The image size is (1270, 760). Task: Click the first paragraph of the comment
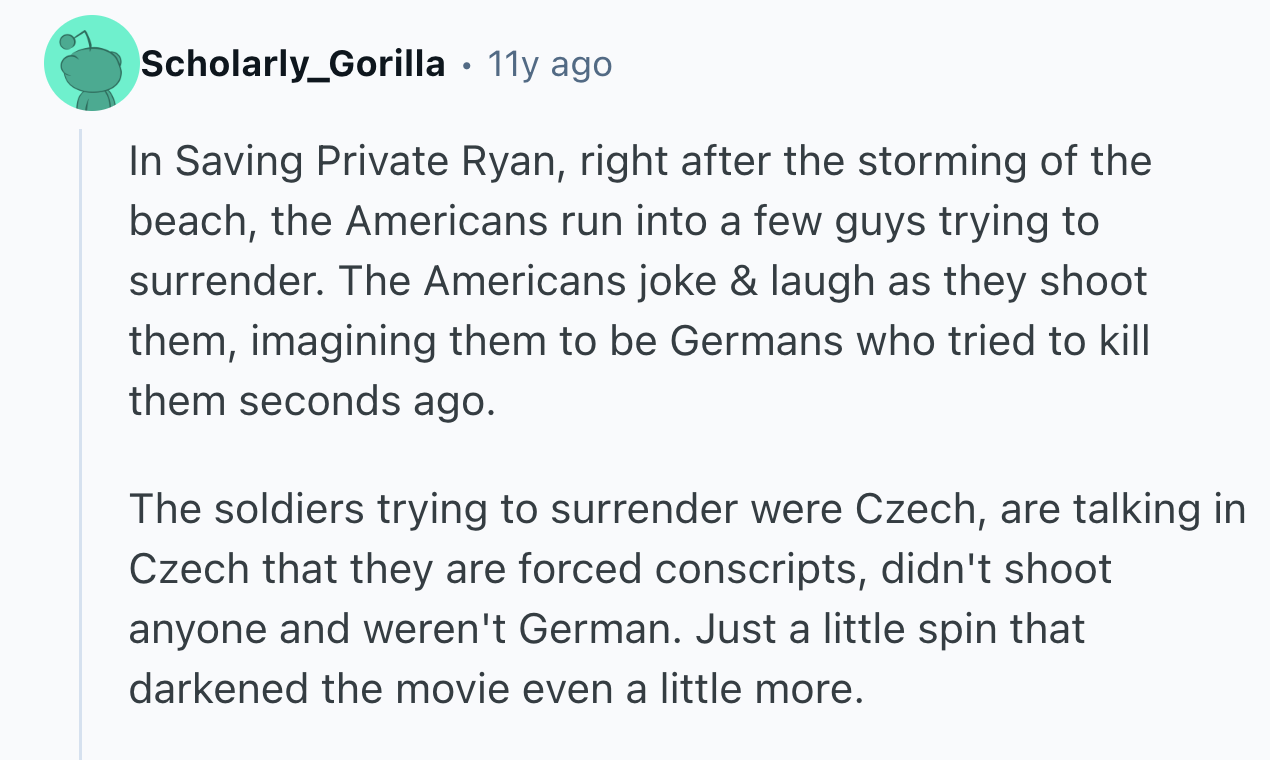point(640,281)
